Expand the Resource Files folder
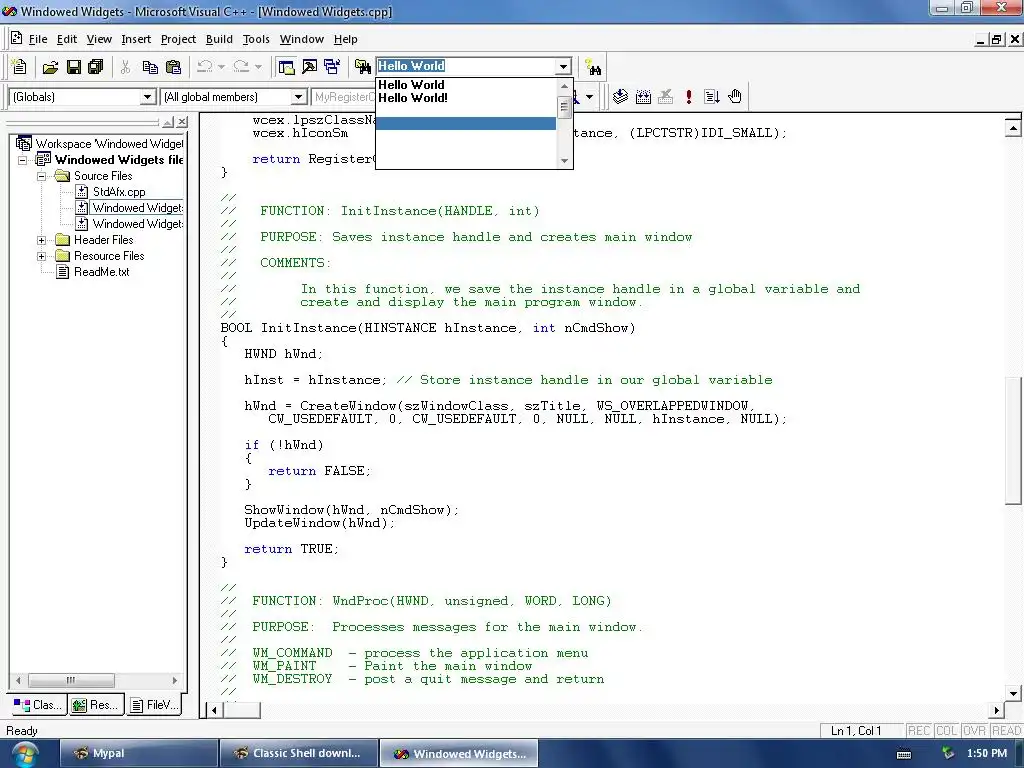Screen dimensions: 1024x768 point(41,256)
